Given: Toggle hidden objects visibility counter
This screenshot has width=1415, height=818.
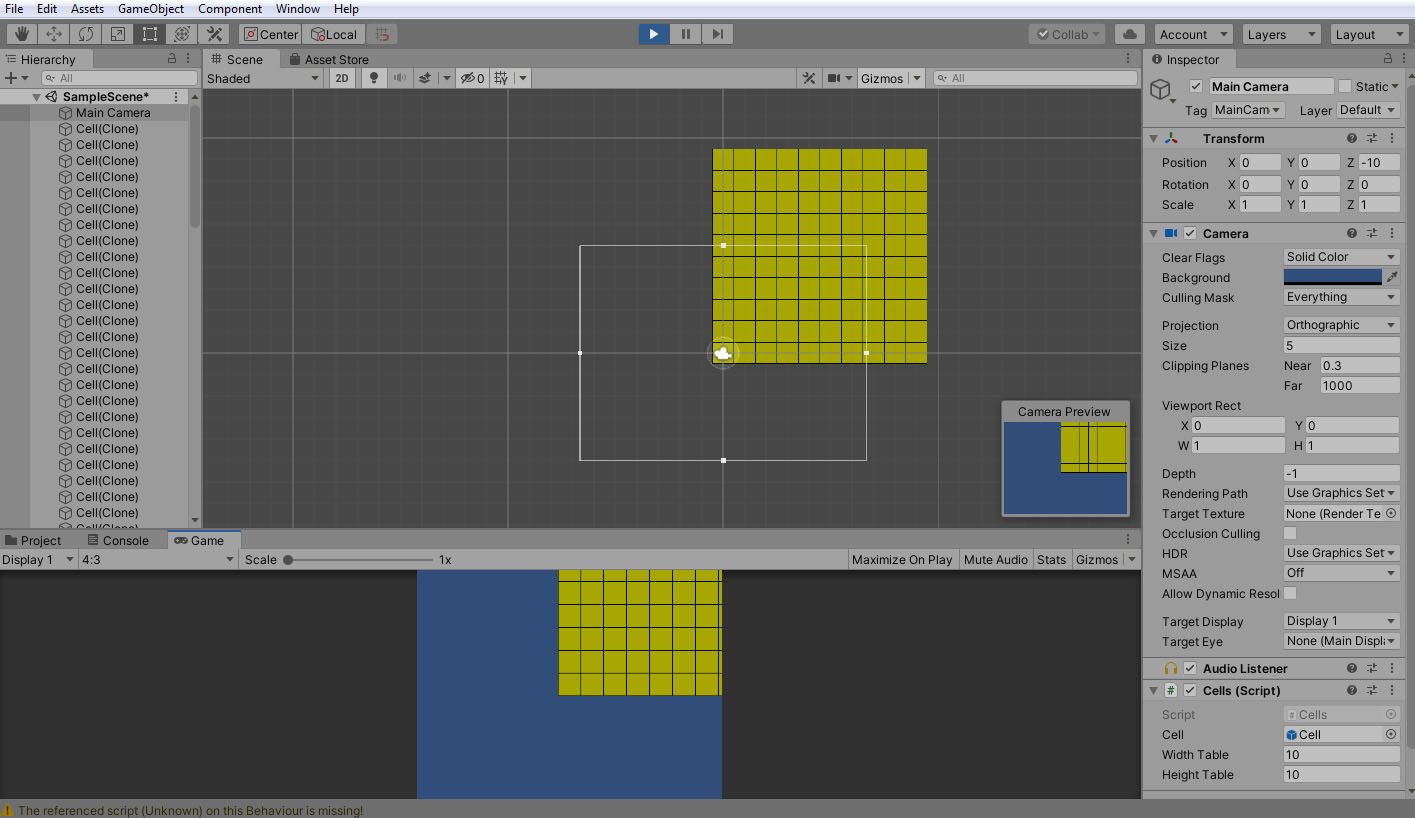Looking at the screenshot, I should (x=473, y=78).
